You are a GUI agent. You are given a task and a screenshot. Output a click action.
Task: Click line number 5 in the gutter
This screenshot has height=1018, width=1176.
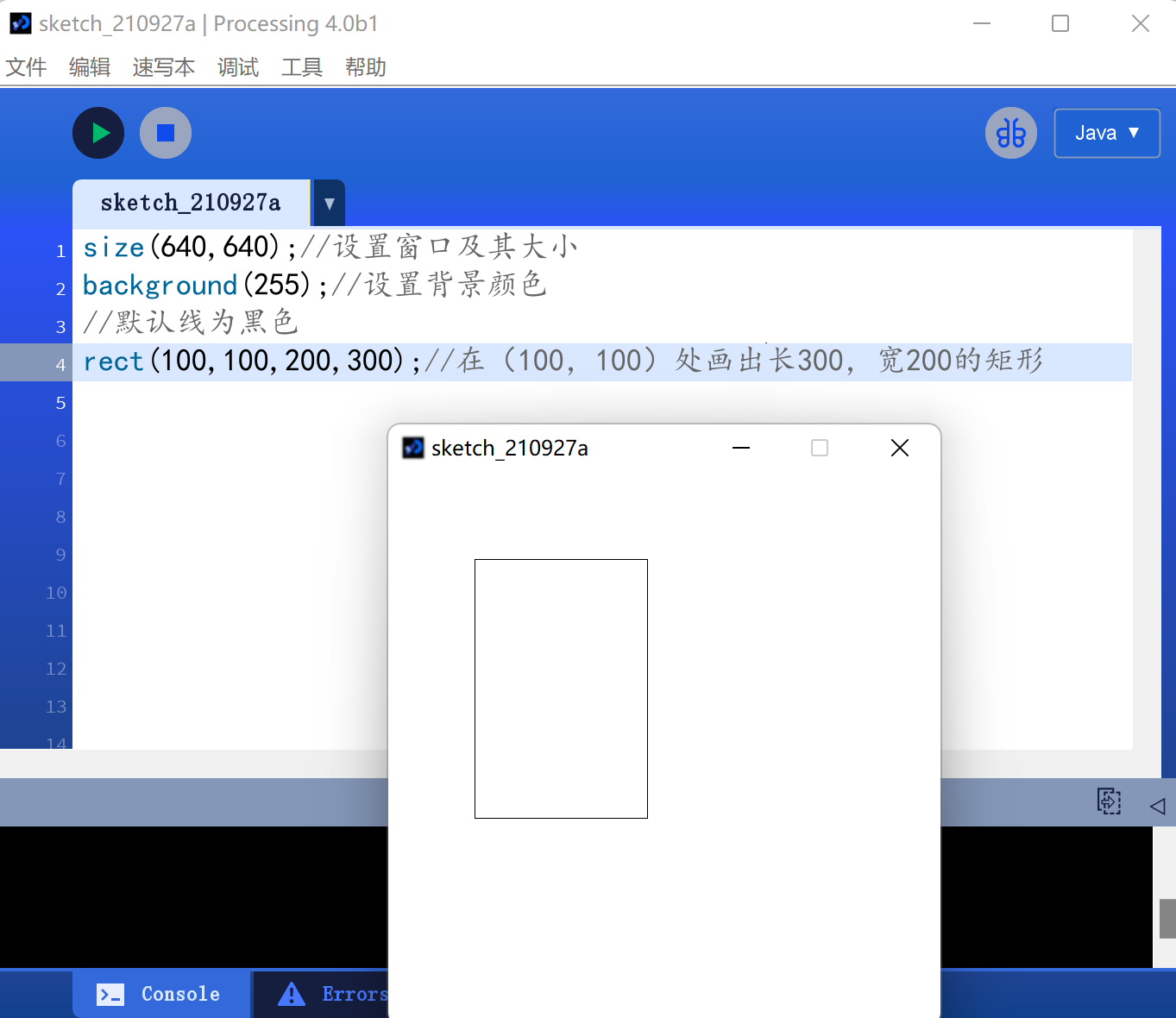pyautogui.click(x=60, y=403)
